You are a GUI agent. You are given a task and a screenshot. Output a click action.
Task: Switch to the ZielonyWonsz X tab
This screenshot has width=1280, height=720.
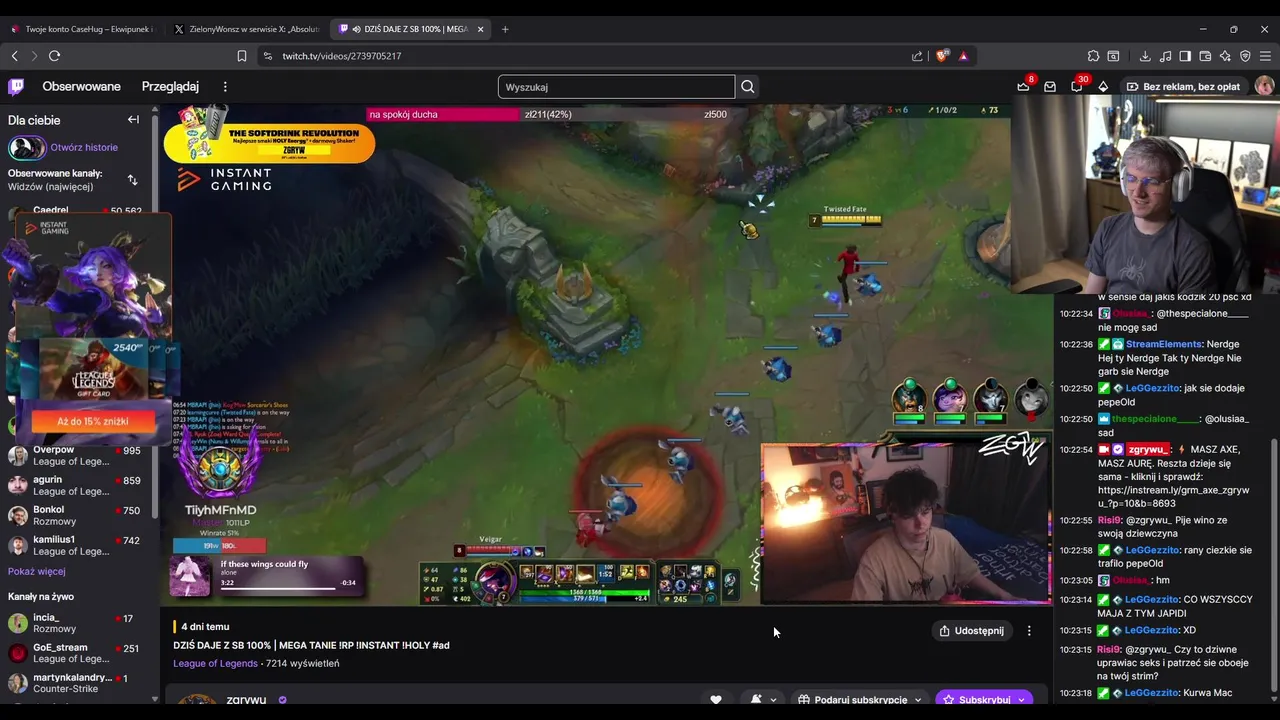246,29
